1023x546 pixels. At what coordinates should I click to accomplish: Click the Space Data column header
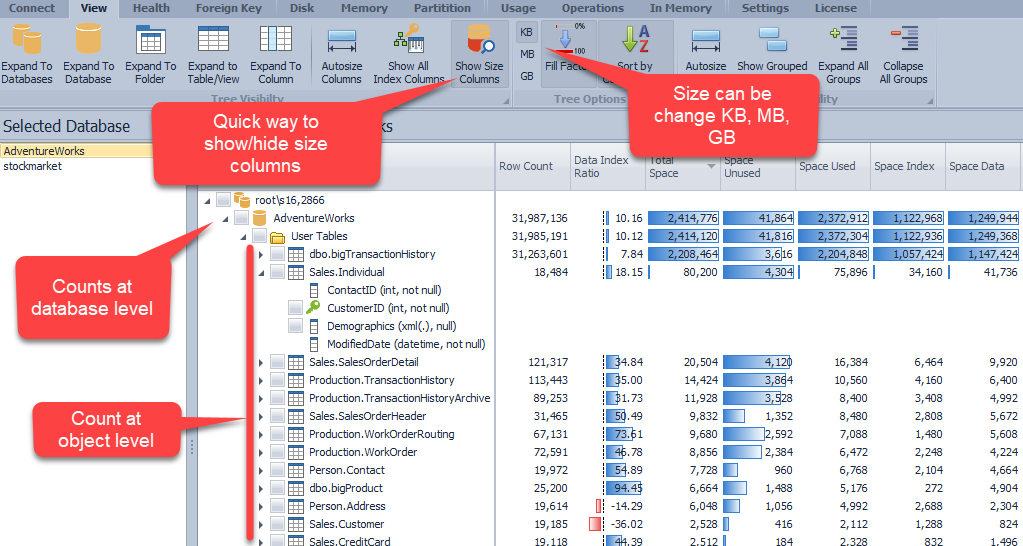[983, 166]
